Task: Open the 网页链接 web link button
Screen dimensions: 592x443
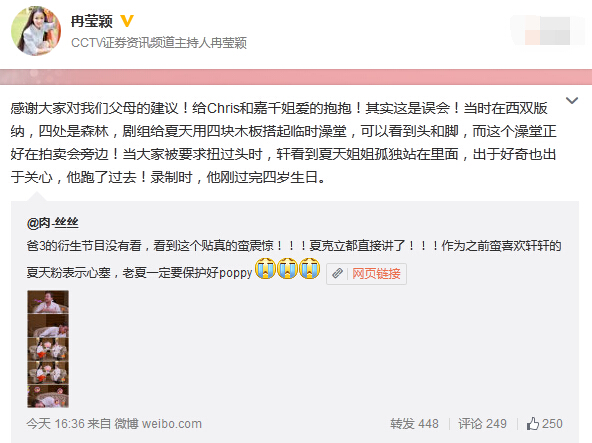Action: (x=376, y=273)
